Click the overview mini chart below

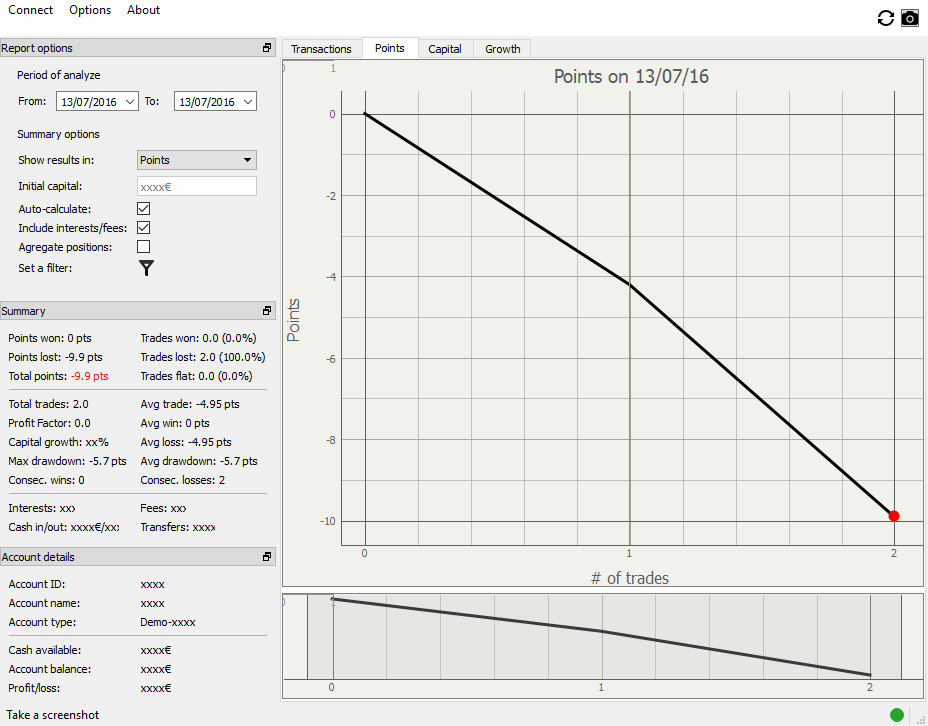[x=602, y=646]
